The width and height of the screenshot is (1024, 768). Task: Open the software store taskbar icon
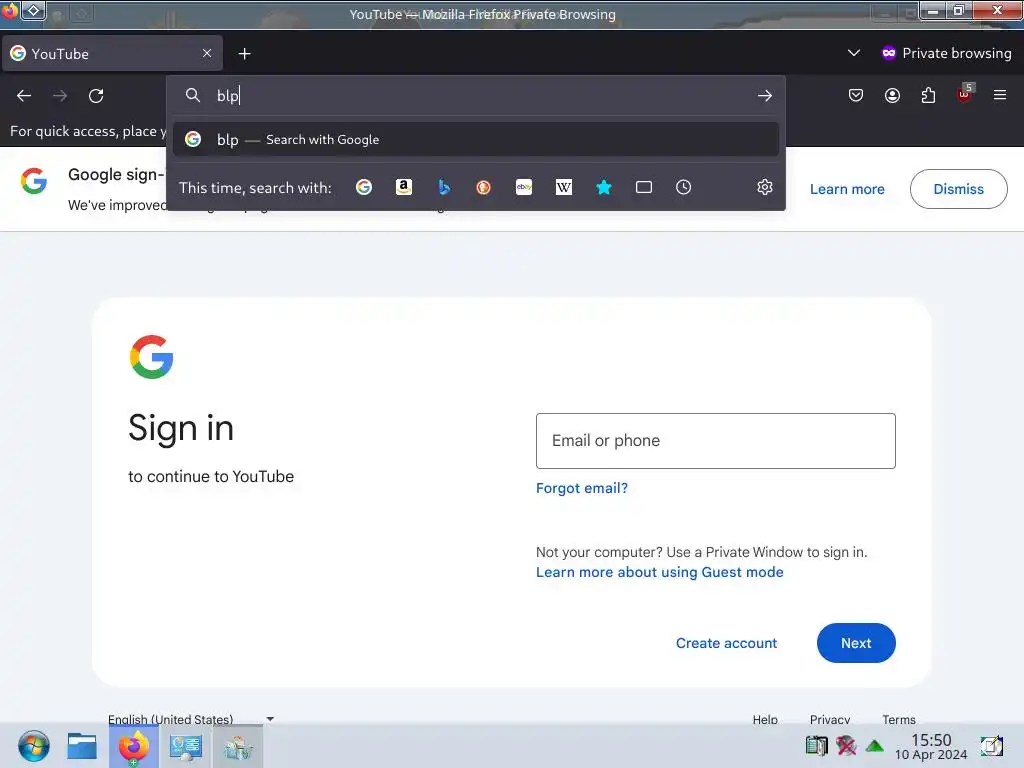point(238,746)
